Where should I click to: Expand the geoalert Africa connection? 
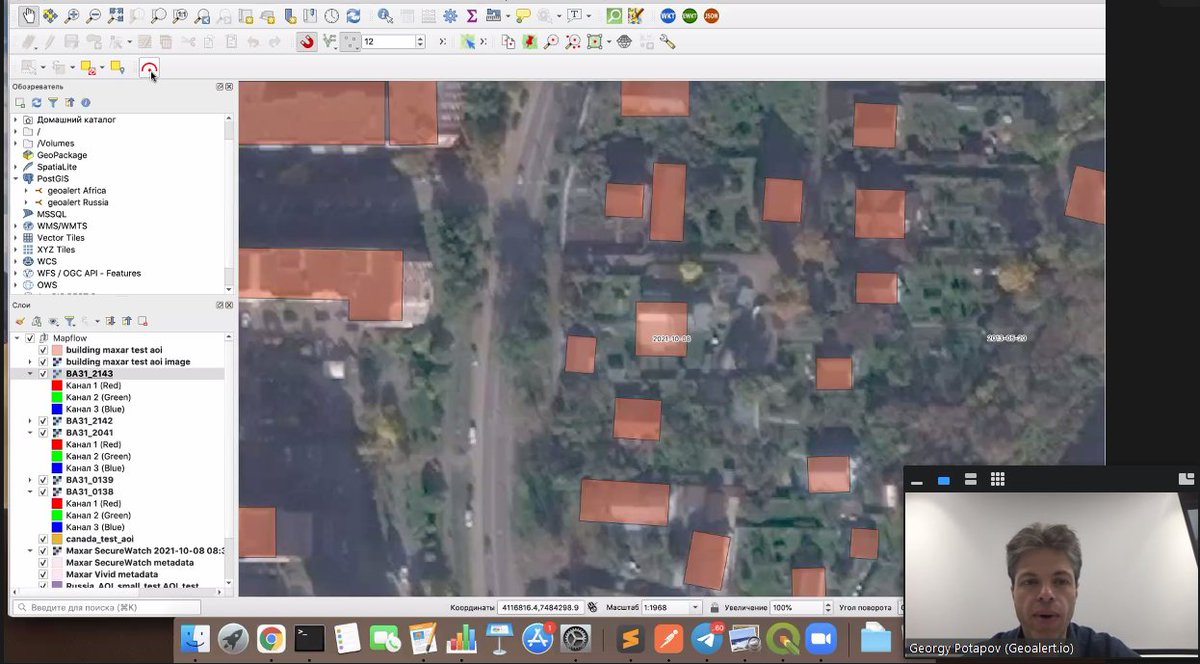pyautogui.click(x=27, y=190)
